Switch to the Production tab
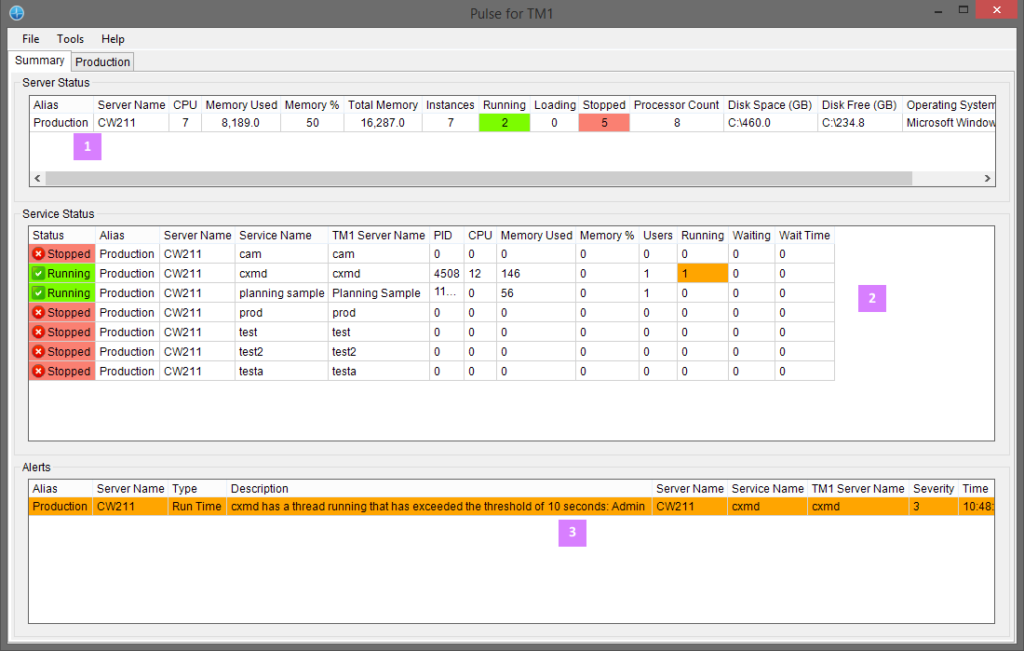 point(103,62)
